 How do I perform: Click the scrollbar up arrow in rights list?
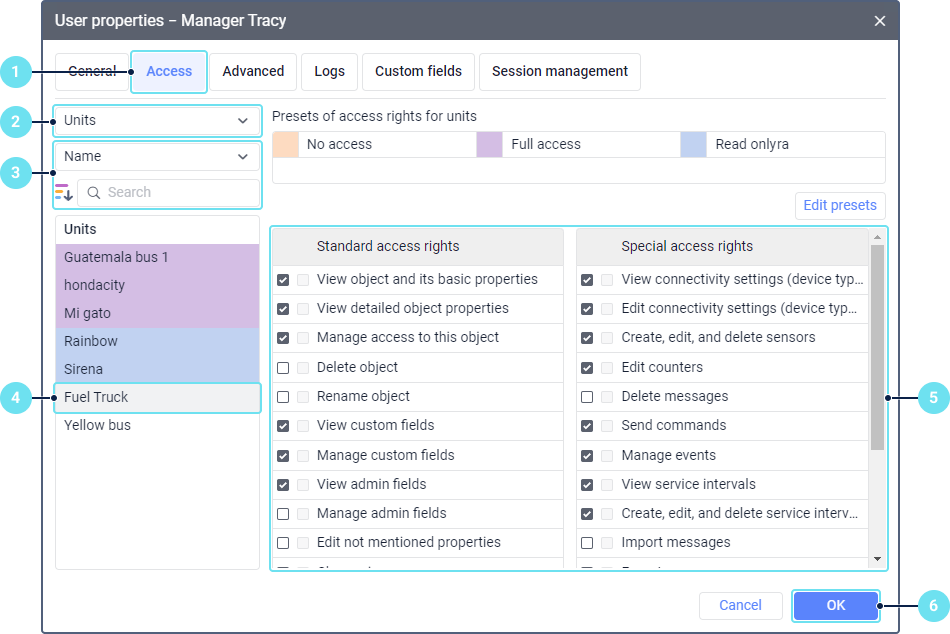click(x=877, y=238)
